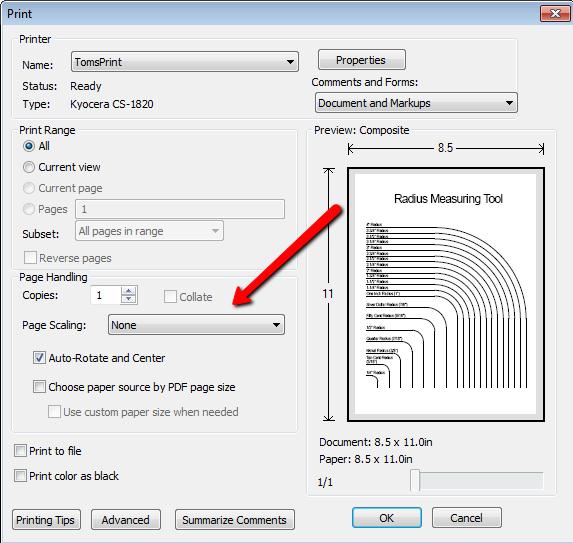Check the Print color as black option
The width and height of the screenshot is (573, 543).
point(20,476)
